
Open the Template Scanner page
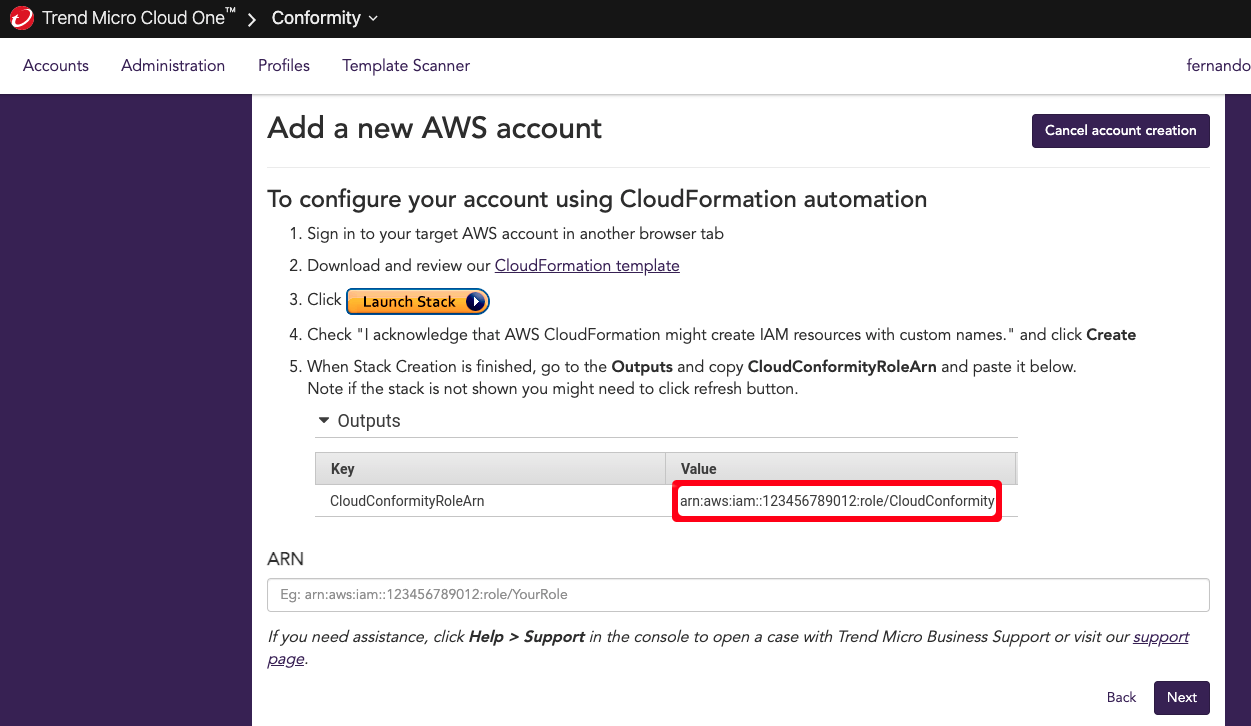[x=406, y=65]
